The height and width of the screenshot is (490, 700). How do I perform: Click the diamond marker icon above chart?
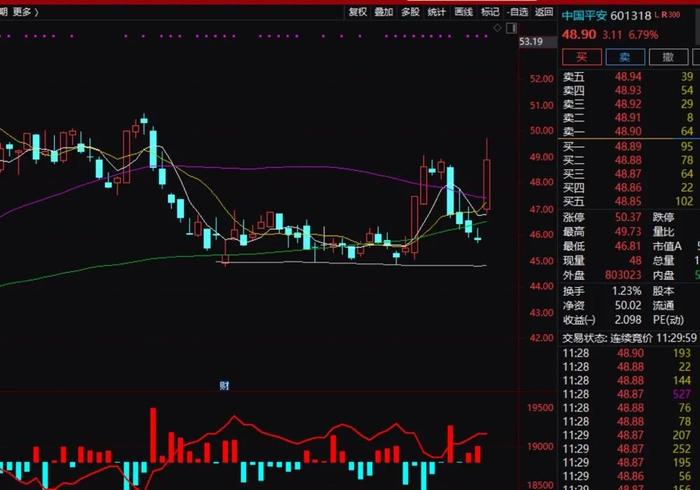click(x=497, y=28)
